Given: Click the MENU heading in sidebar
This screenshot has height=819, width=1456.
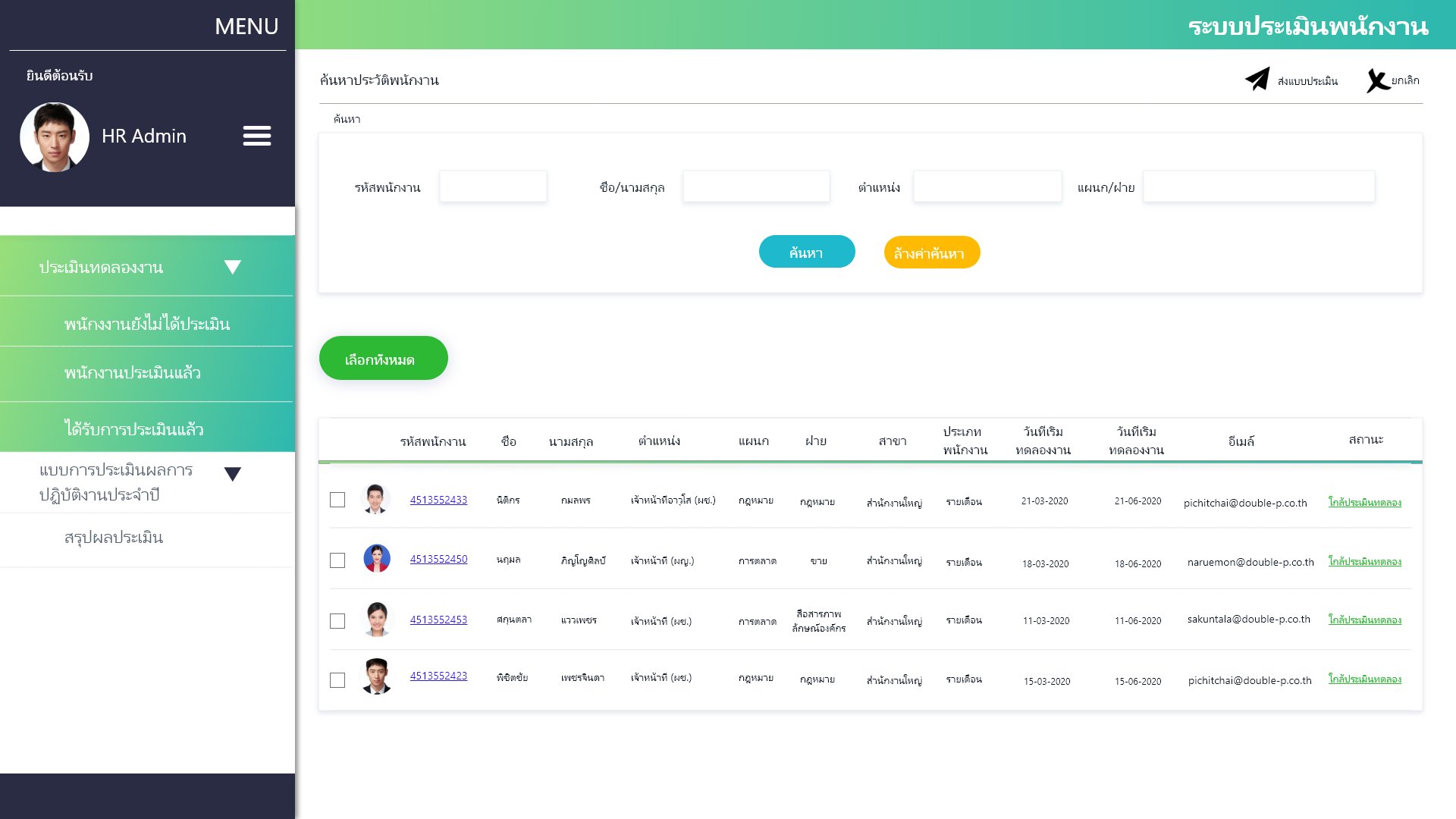Looking at the screenshot, I should click(246, 26).
